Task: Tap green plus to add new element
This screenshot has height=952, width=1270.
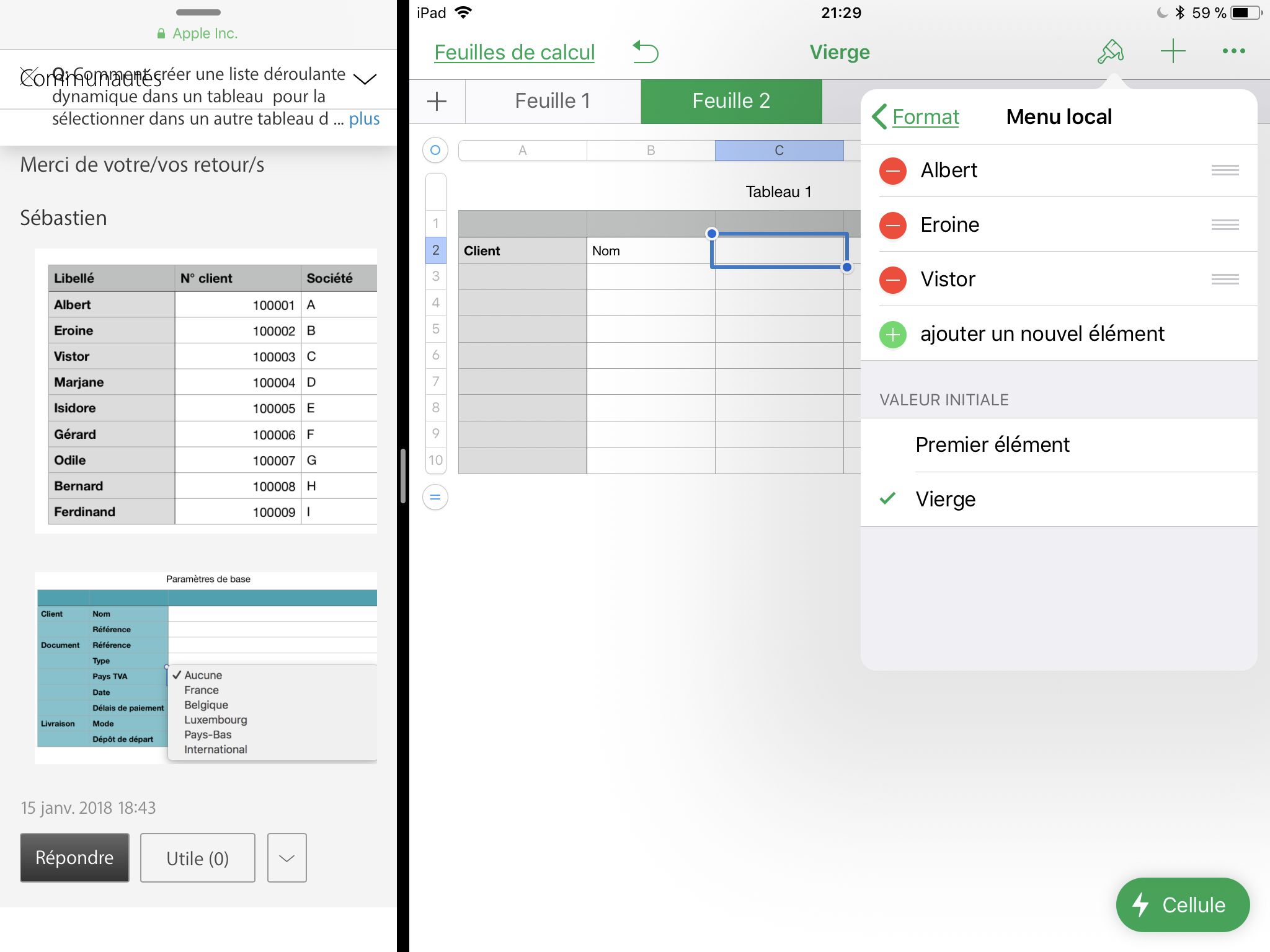Action: [893, 335]
